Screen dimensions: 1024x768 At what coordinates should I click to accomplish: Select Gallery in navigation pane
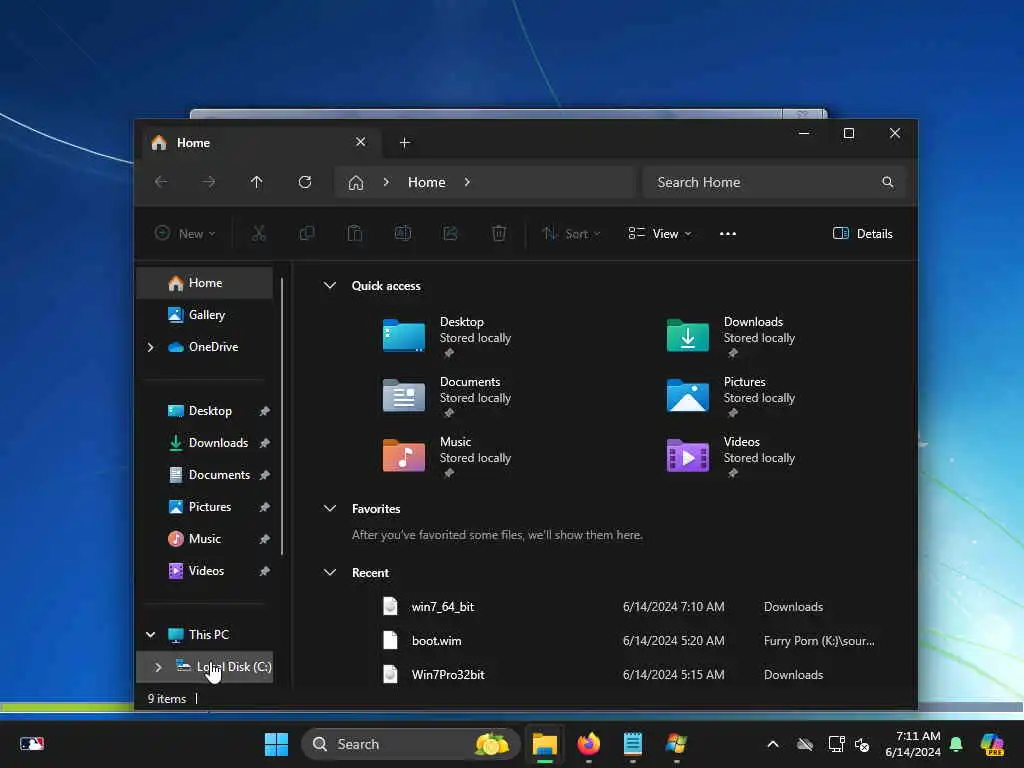coord(204,315)
